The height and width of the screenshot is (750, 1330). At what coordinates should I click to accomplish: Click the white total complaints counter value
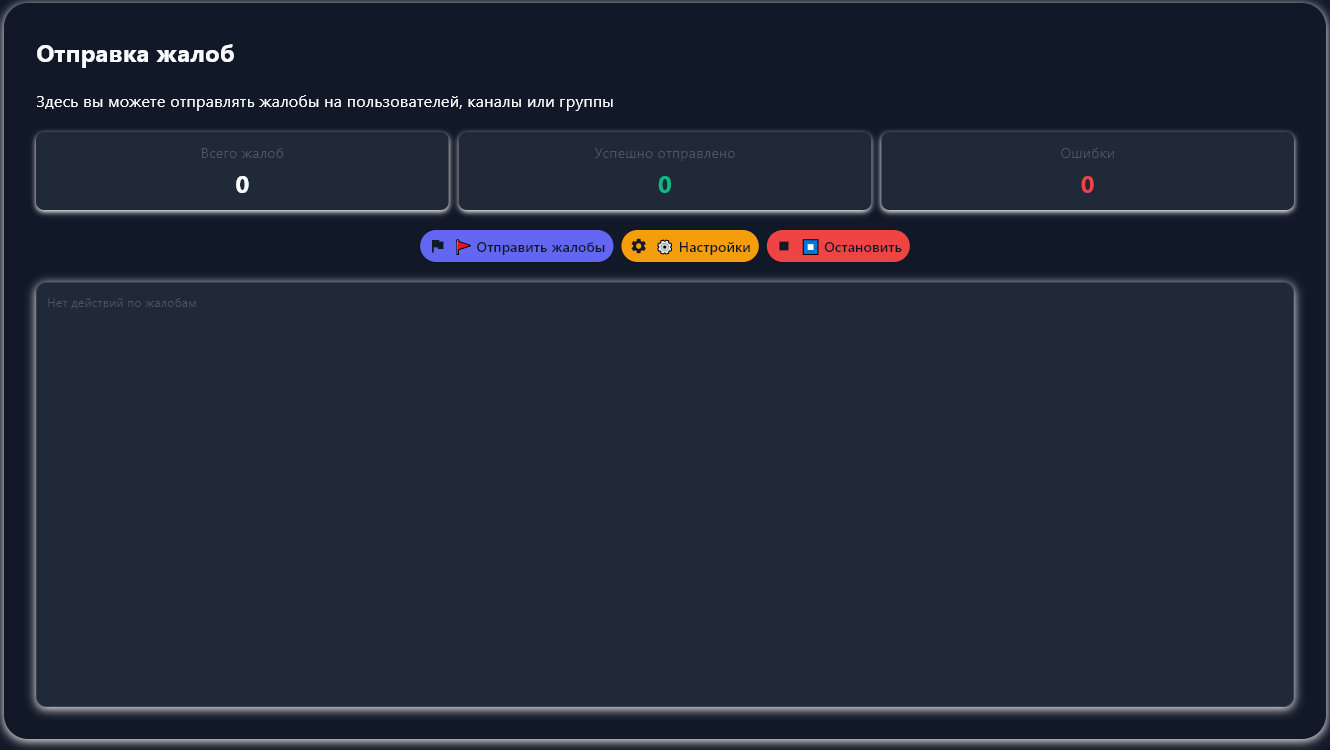242,185
